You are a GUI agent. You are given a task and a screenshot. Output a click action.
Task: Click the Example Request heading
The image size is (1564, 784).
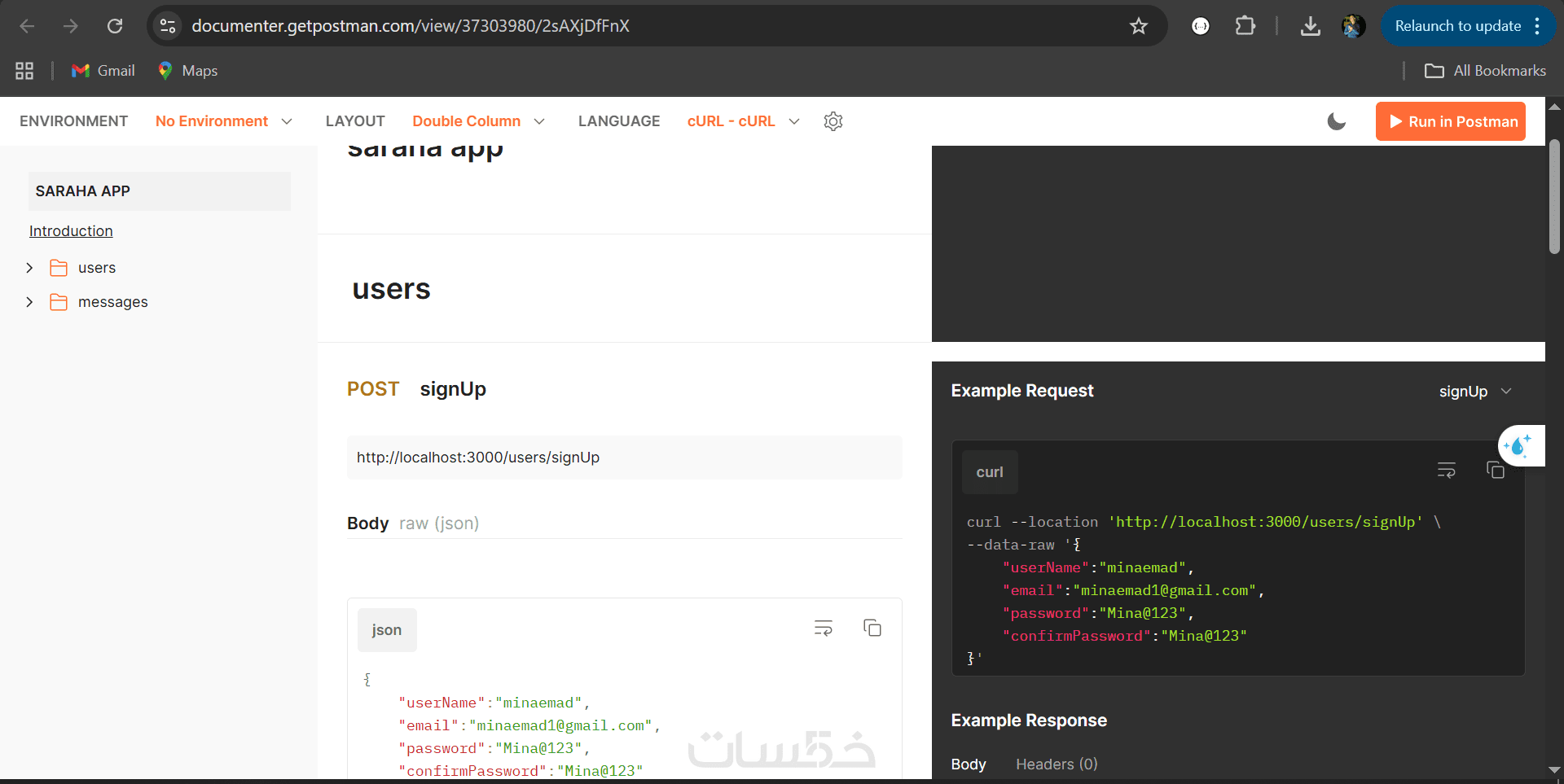point(1022,391)
